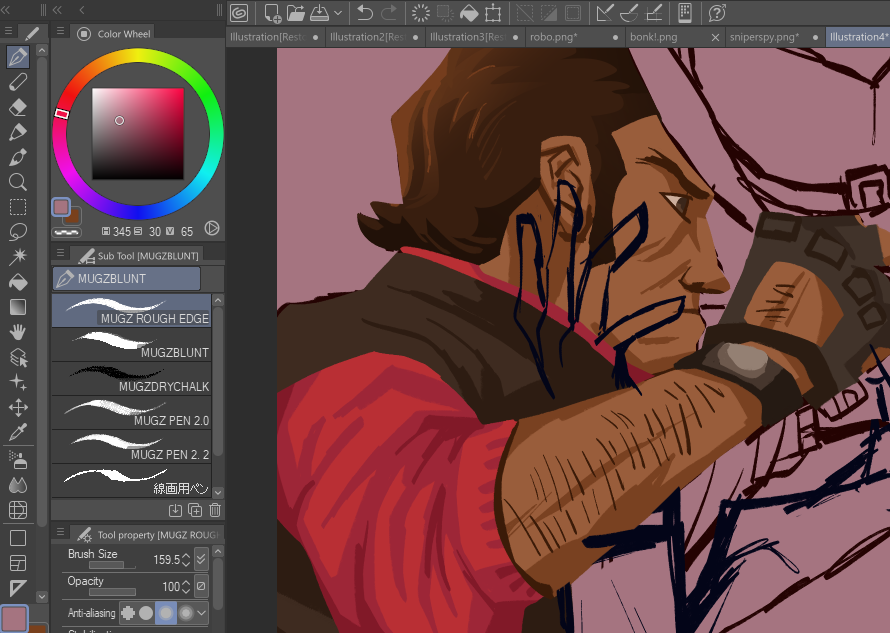Viewport: 890px width, 633px height.
Task: Toggle Show border of selected area
Action: coord(572,12)
